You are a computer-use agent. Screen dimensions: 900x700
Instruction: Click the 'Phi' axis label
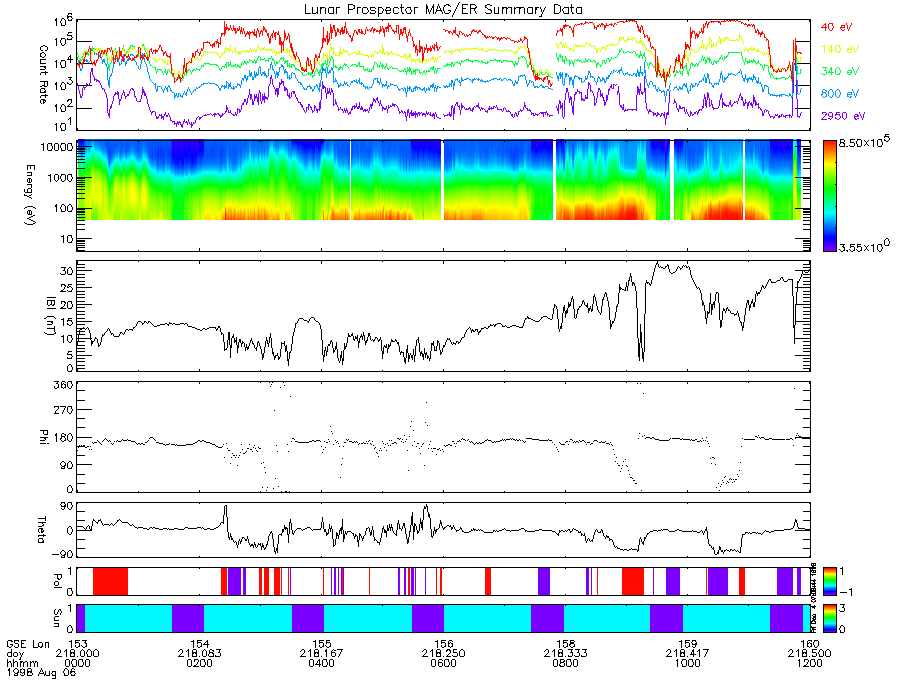click(x=44, y=437)
